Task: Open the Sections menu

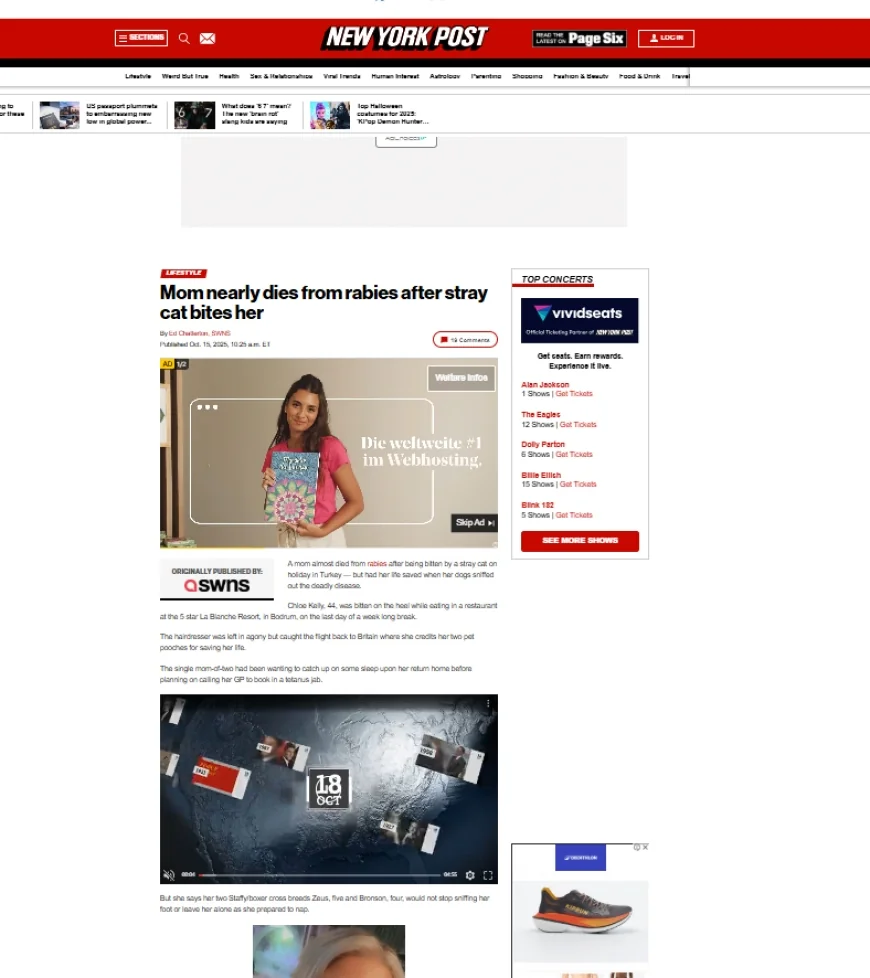Action: pos(141,38)
